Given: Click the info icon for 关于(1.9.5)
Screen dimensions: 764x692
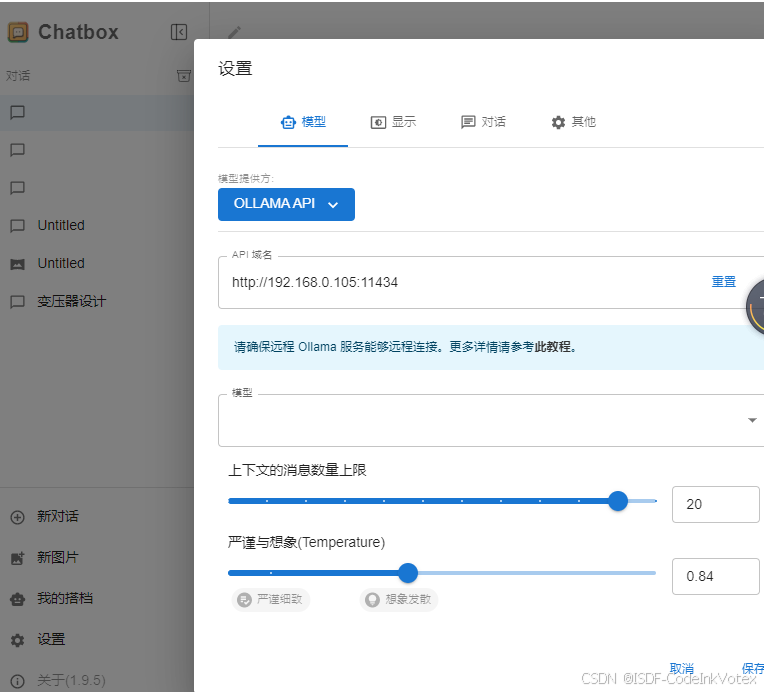Looking at the screenshot, I should coord(18,681).
